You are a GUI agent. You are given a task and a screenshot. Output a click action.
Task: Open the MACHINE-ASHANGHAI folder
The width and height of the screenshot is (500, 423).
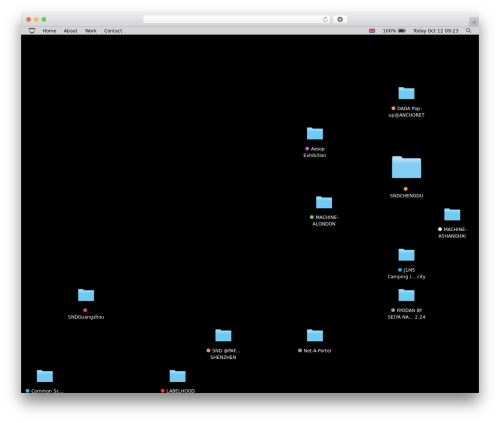point(452,214)
